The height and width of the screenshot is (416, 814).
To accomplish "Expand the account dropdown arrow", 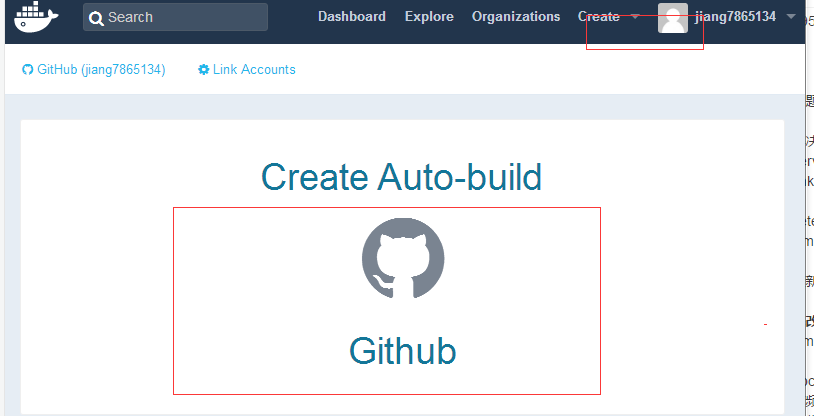I will tap(791, 17).
